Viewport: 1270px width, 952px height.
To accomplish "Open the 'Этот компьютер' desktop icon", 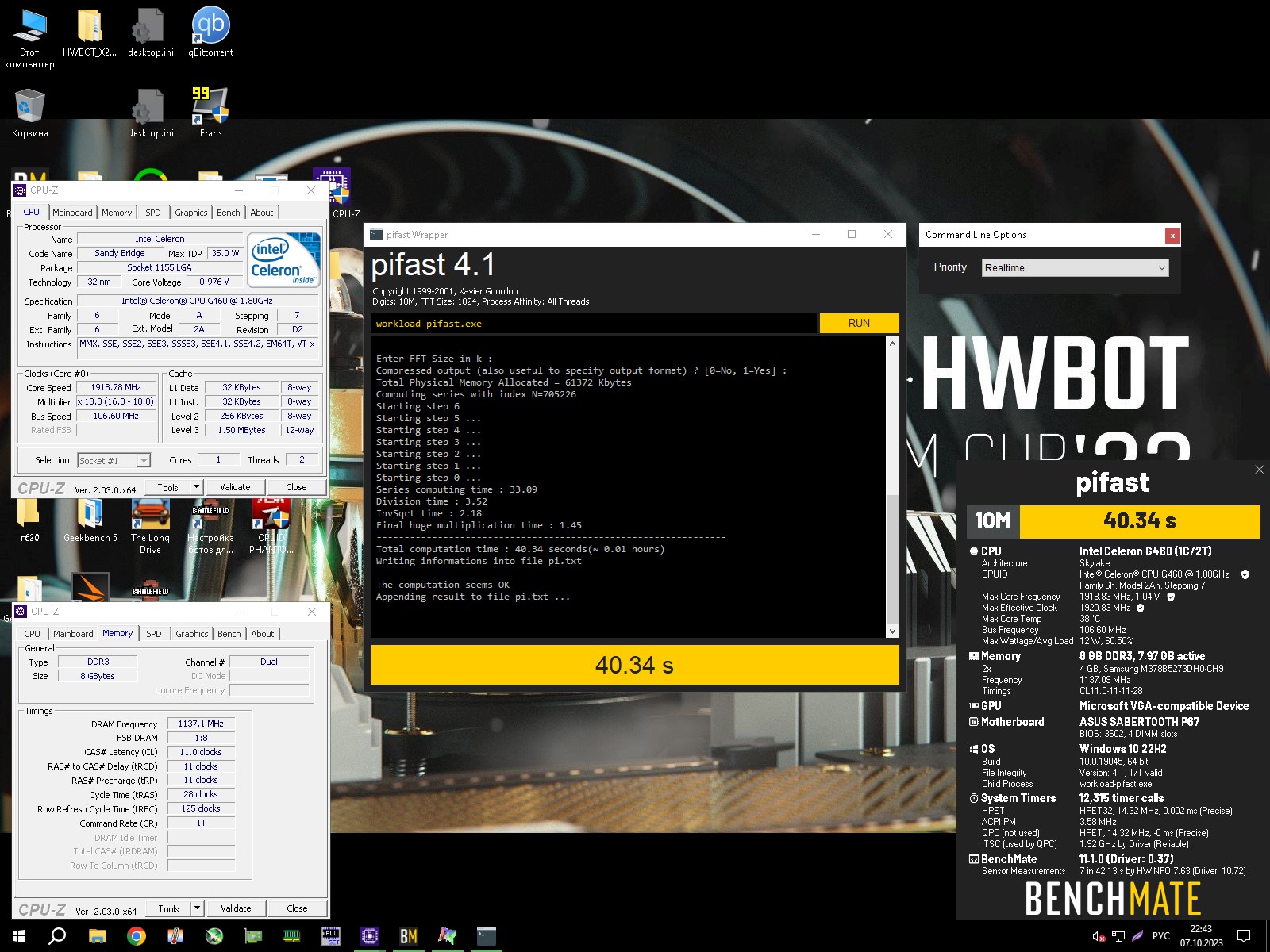I will (29, 38).
